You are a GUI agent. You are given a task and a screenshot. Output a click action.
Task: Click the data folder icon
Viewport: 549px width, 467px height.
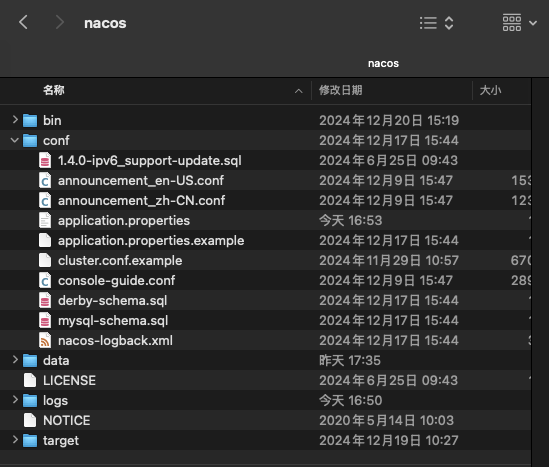point(30,360)
